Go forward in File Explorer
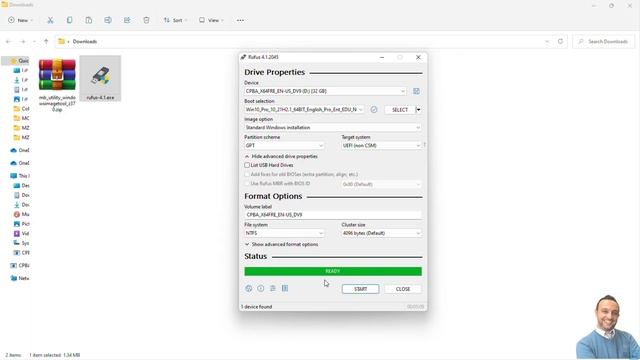The width and height of the screenshot is (640, 360). click(22, 41)
